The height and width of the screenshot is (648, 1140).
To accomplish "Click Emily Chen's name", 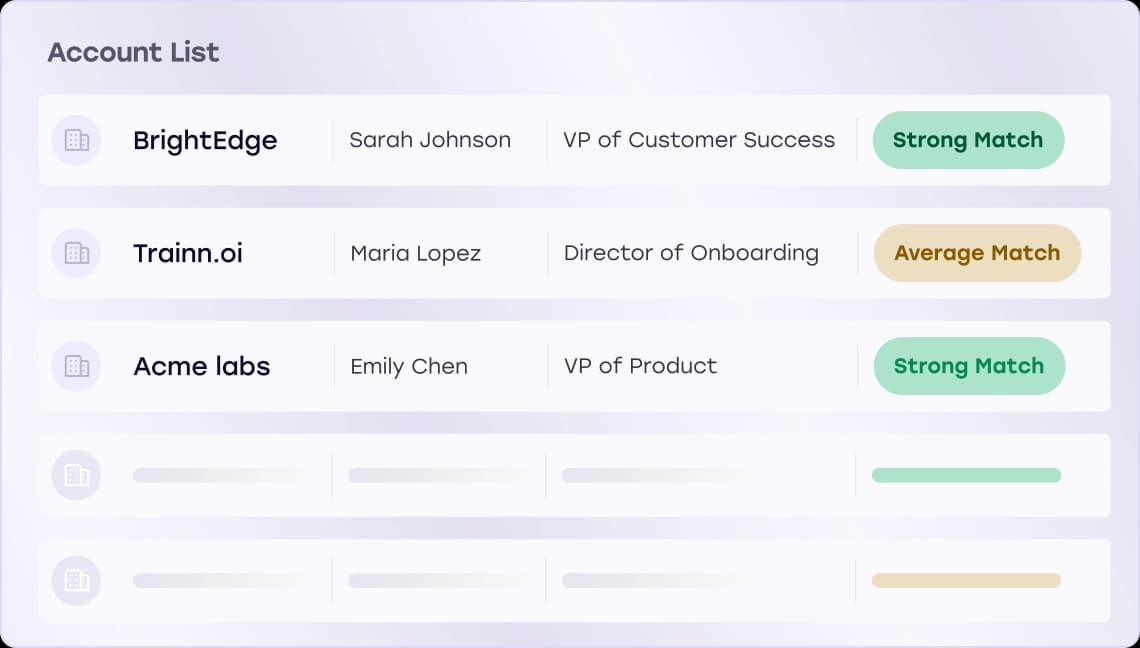I will (408, 366).
